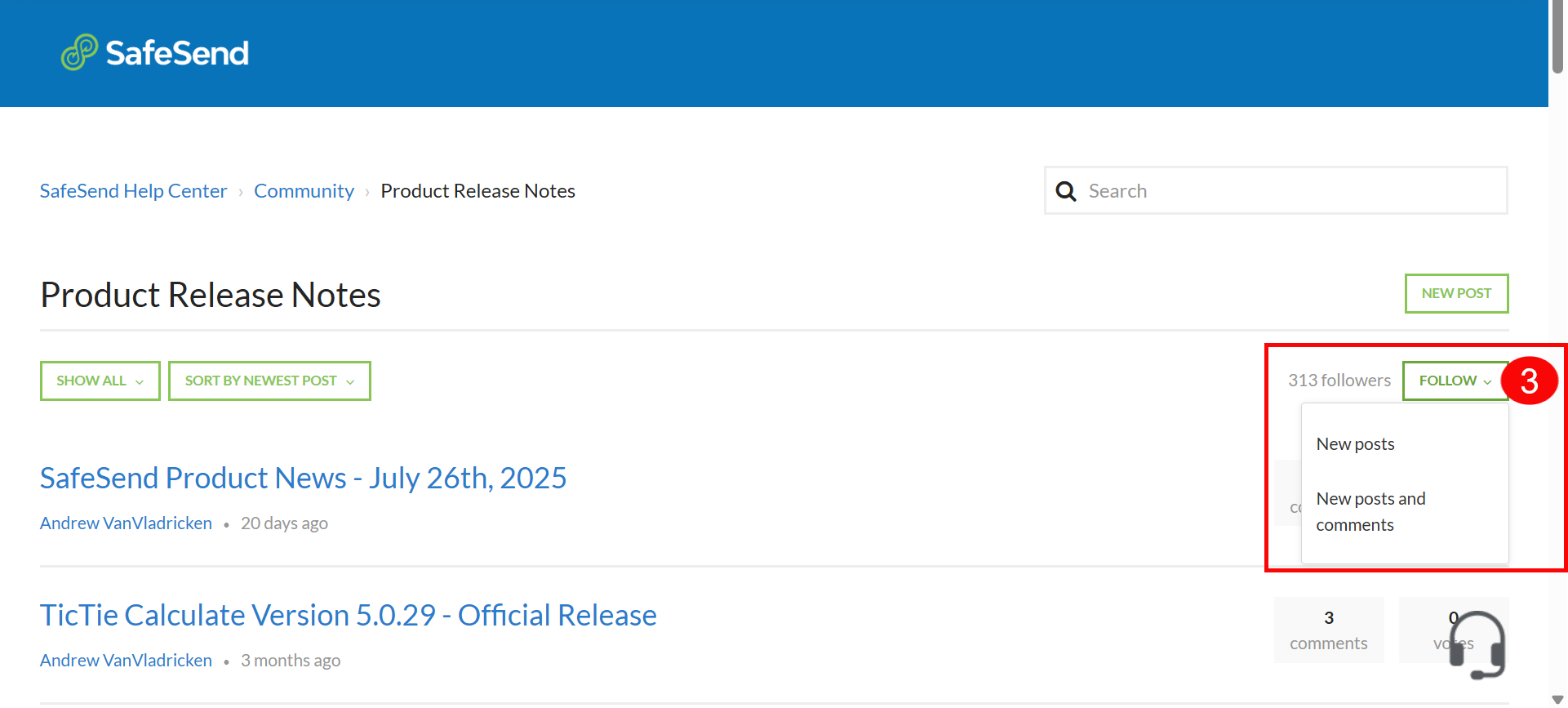Click the 20 days ago timestamp

(284, 523)
